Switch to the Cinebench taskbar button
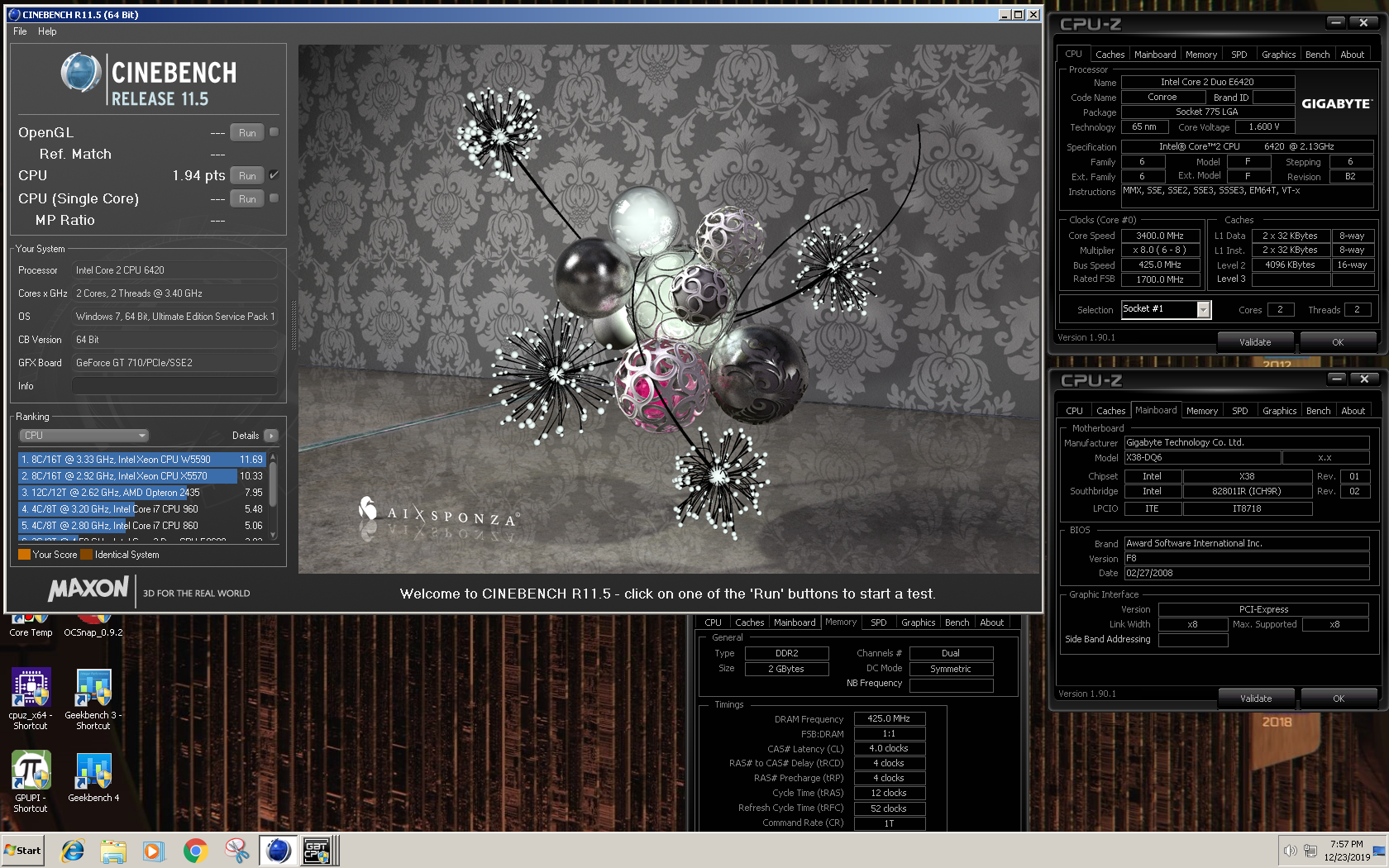 [x=279, y=850]
